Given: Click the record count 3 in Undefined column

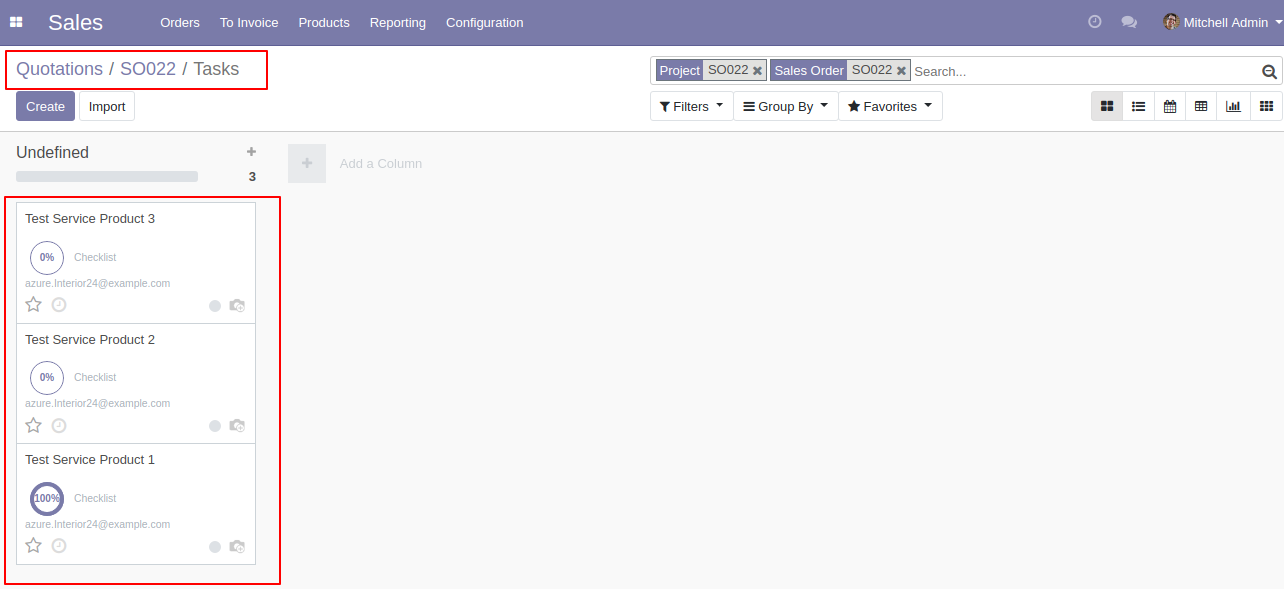Looking at the screenshot, I should (252, 177).
